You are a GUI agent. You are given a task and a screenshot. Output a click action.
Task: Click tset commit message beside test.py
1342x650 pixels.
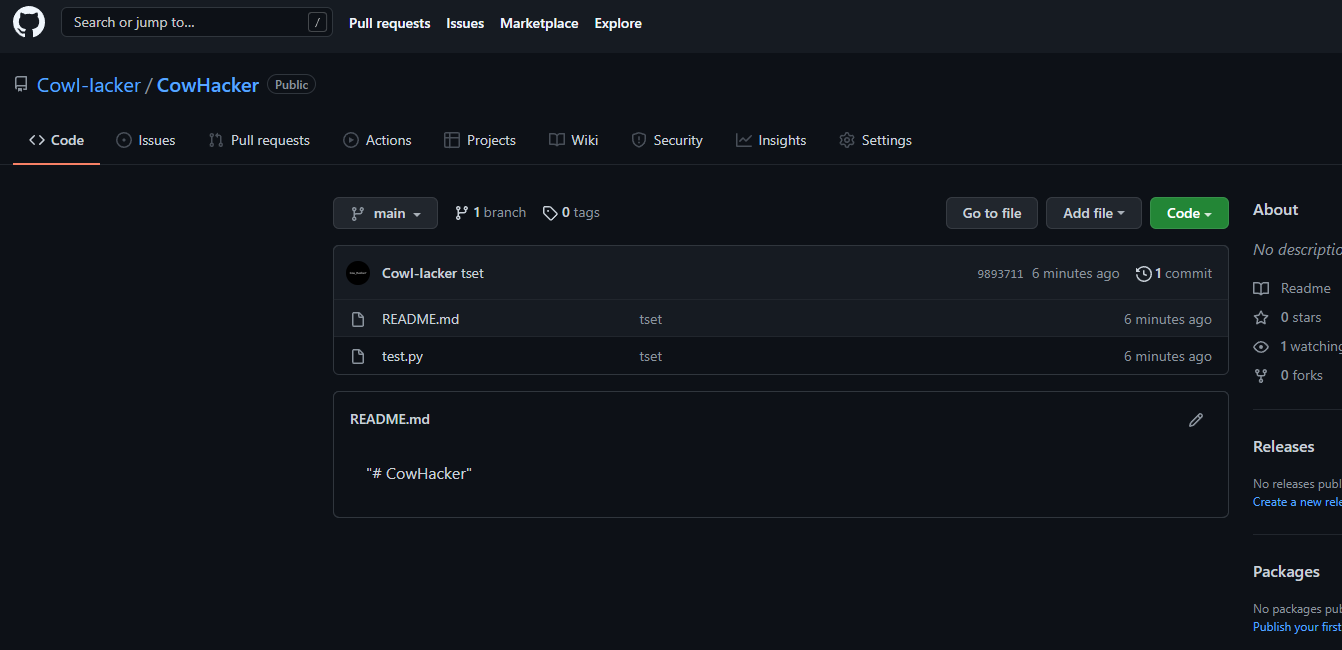651,357
